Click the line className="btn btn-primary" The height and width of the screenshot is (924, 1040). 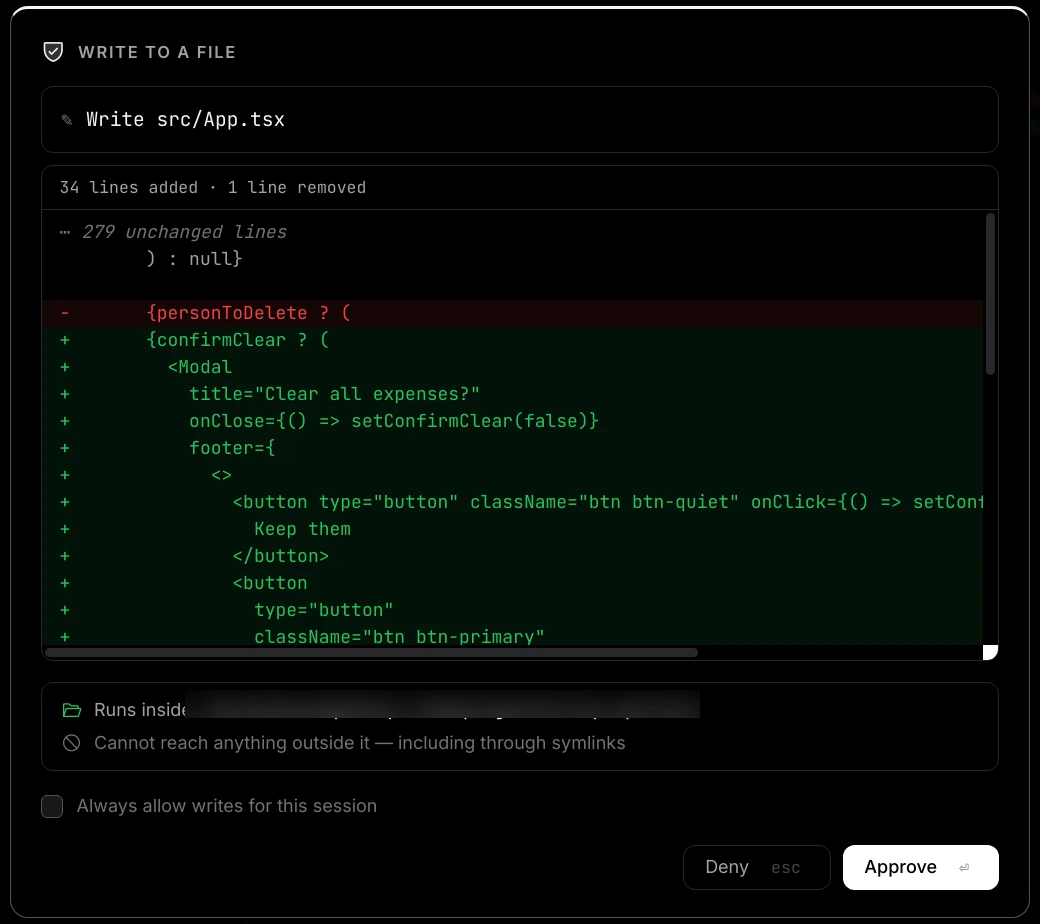click(x=513, y=636)
